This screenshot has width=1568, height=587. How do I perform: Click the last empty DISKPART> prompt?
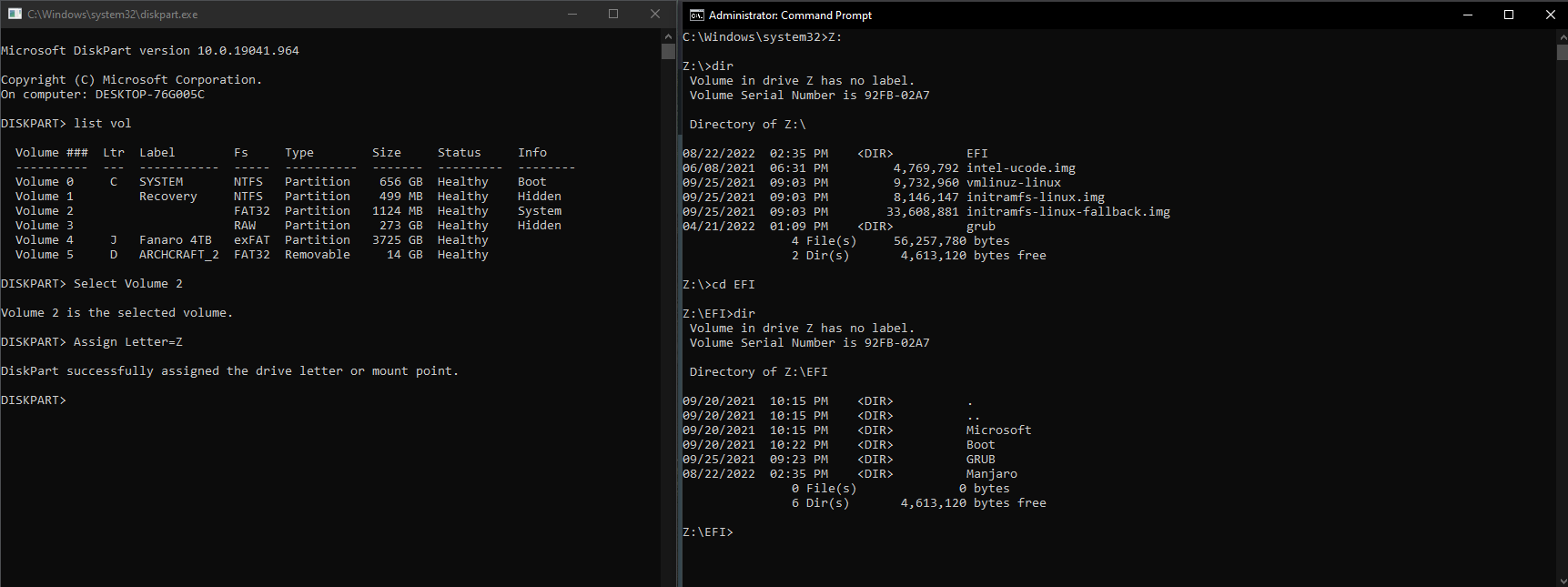(x=34, y=400)
